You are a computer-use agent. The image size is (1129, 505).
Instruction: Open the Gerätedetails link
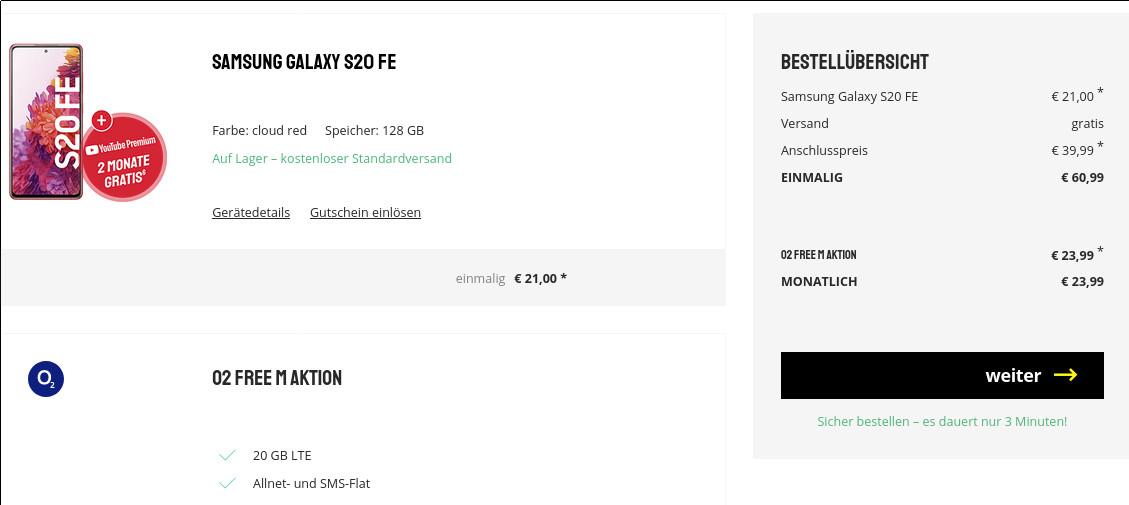point(251,212)
